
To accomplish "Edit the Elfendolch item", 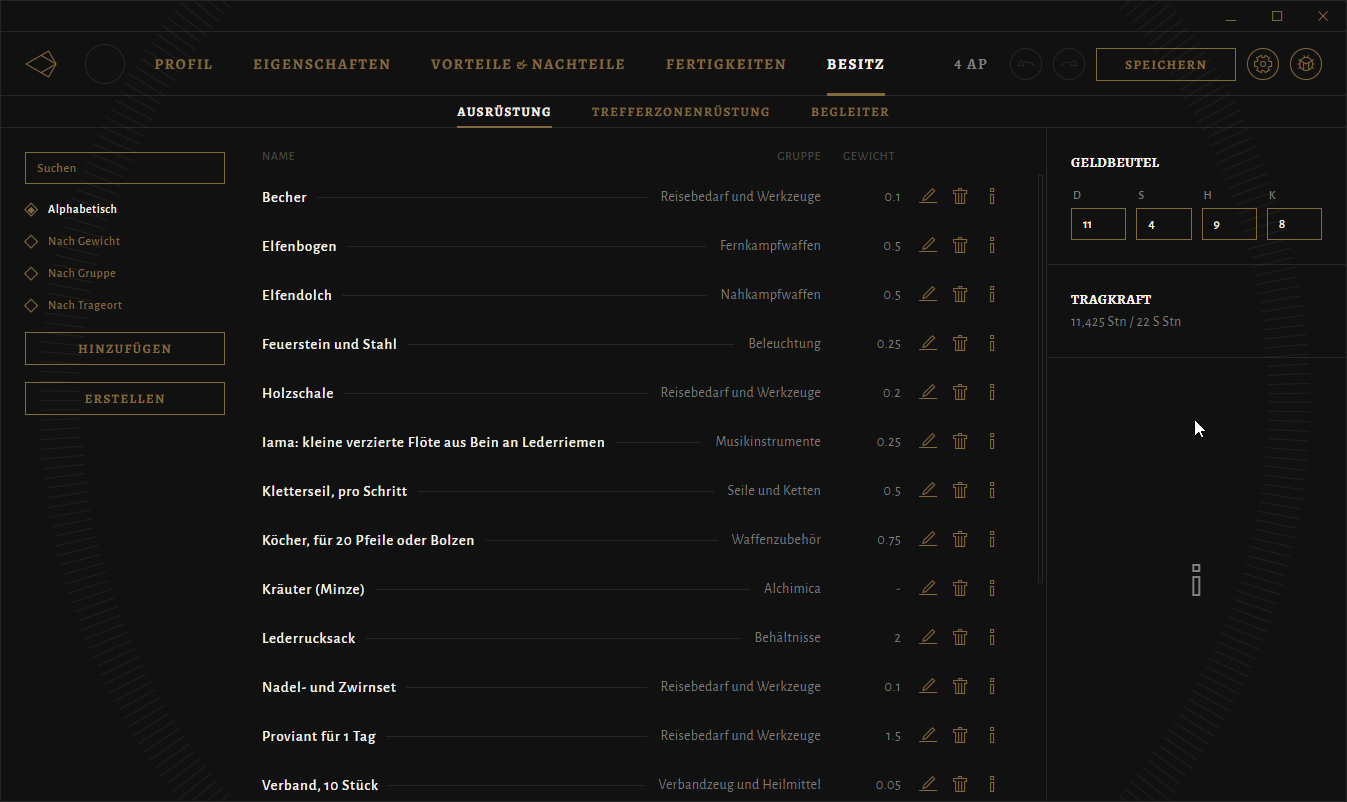I will click(928, 294).
